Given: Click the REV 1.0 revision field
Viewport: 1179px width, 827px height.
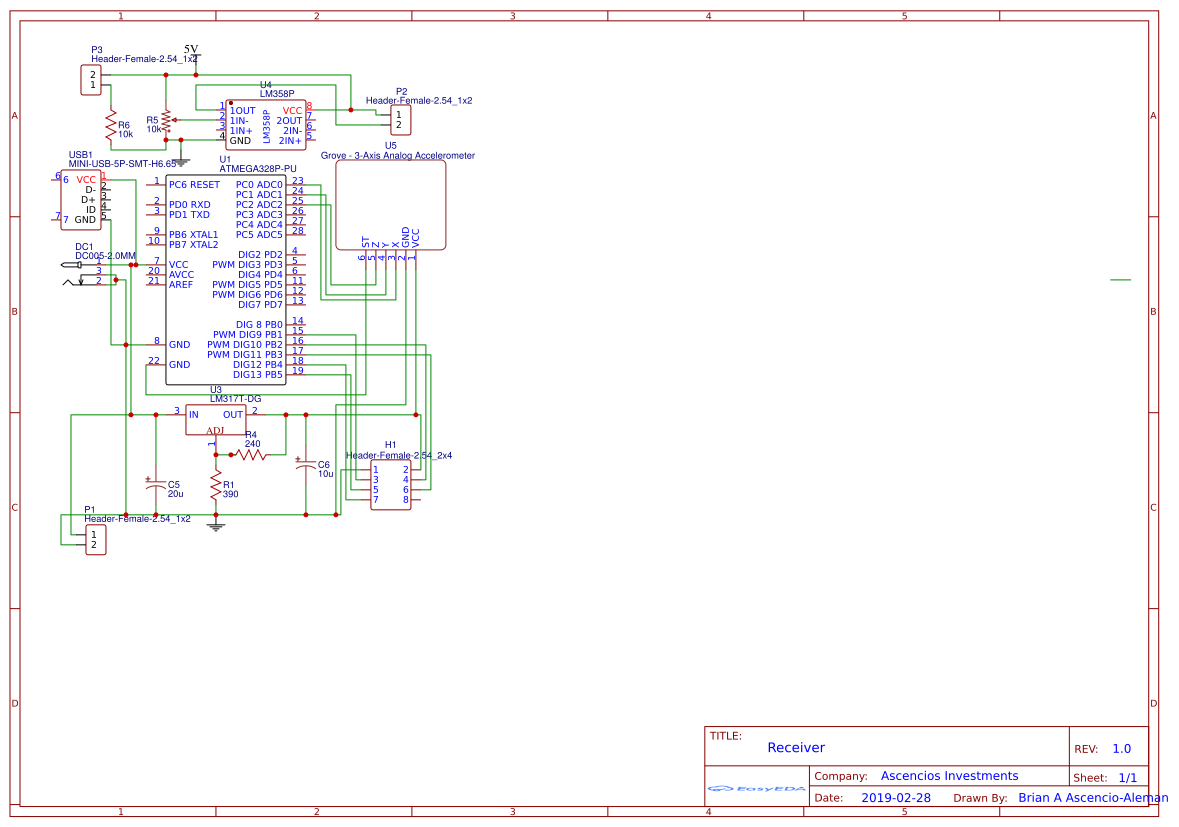Looking at the screenshot, I should tap(1121, 749).
